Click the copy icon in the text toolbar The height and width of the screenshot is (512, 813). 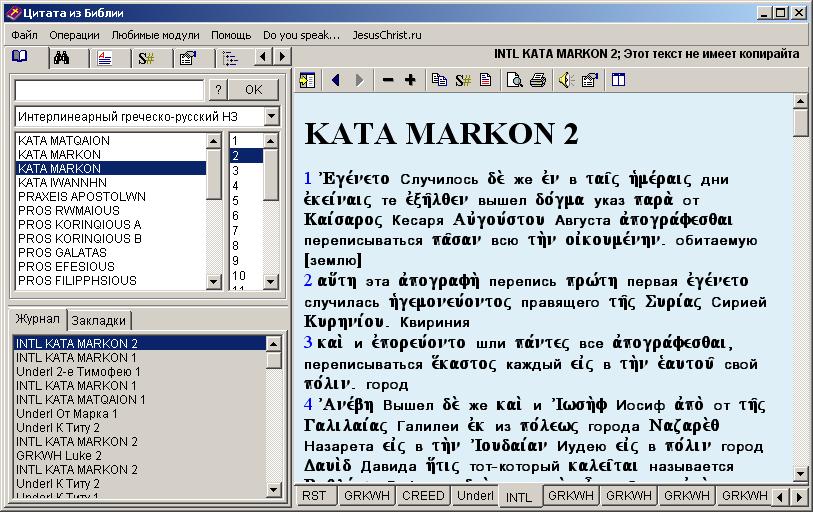(439, 80)
